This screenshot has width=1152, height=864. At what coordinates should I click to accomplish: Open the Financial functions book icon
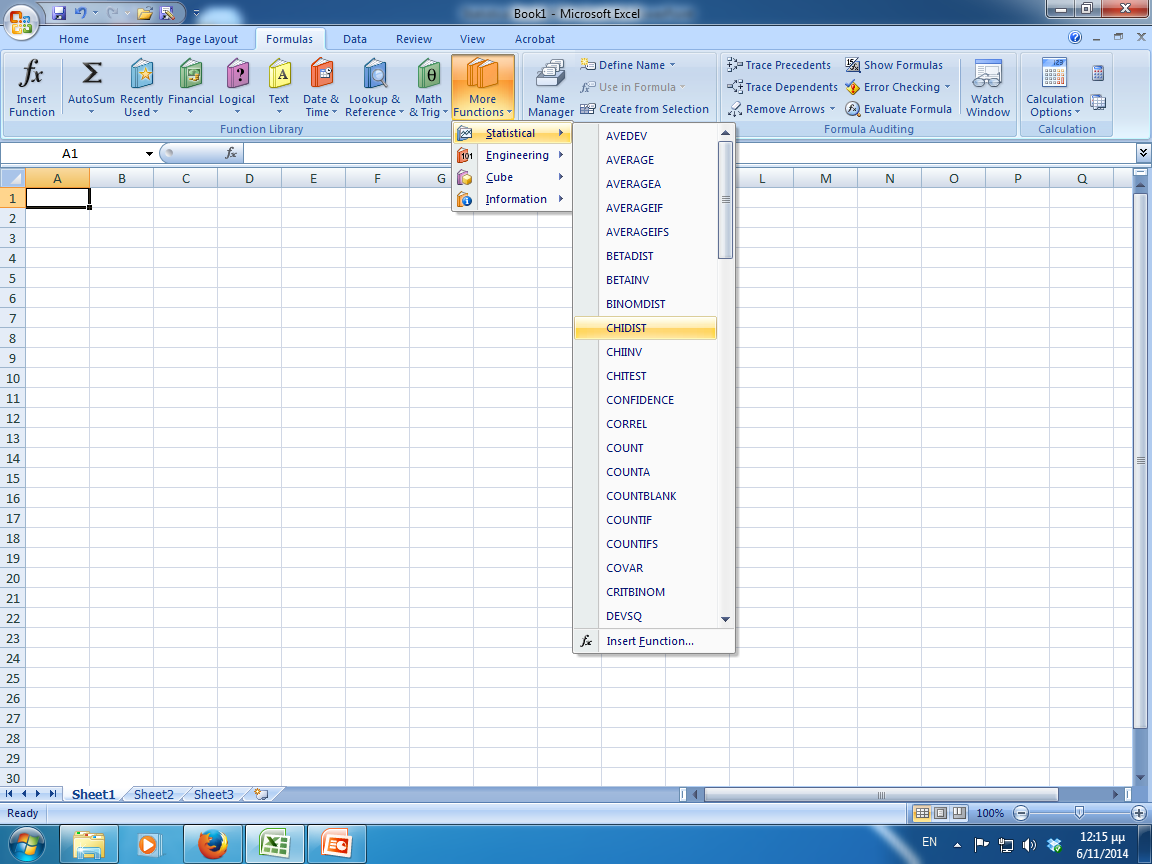tap(190, 73)
